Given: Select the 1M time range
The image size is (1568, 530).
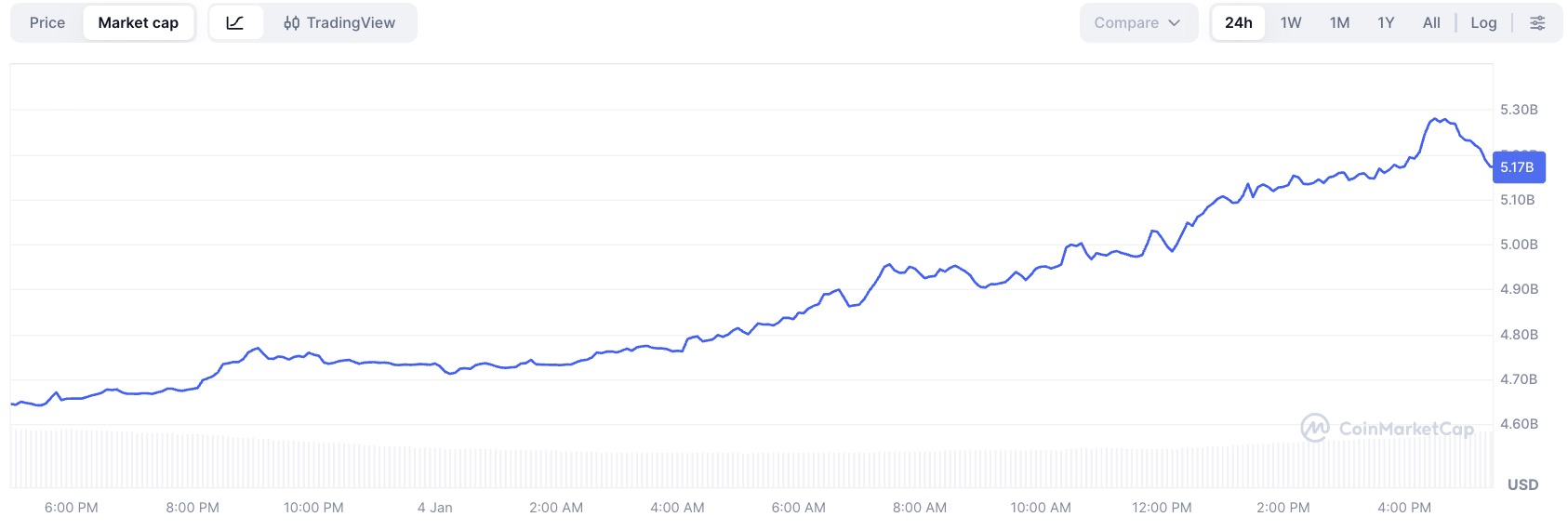Looking at the screenshot, I should (1339, 23).
